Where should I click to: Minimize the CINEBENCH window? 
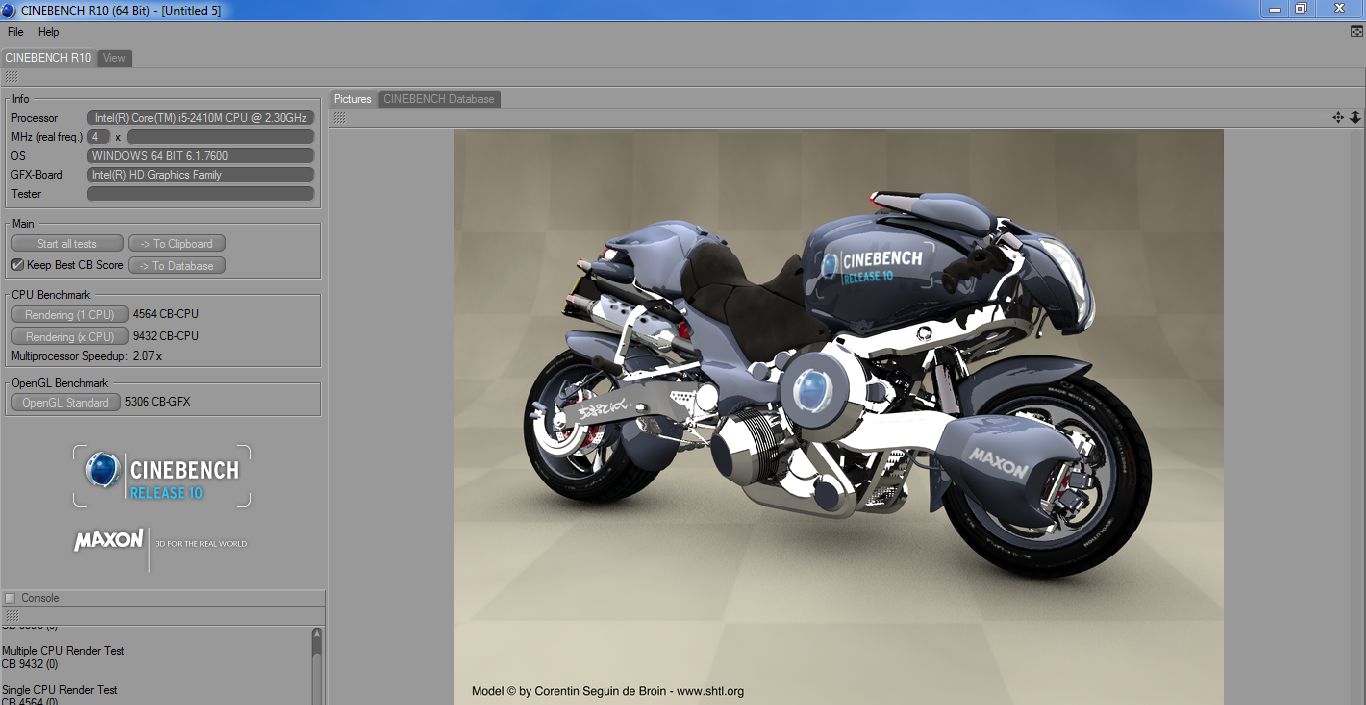tap(1274, 9)
